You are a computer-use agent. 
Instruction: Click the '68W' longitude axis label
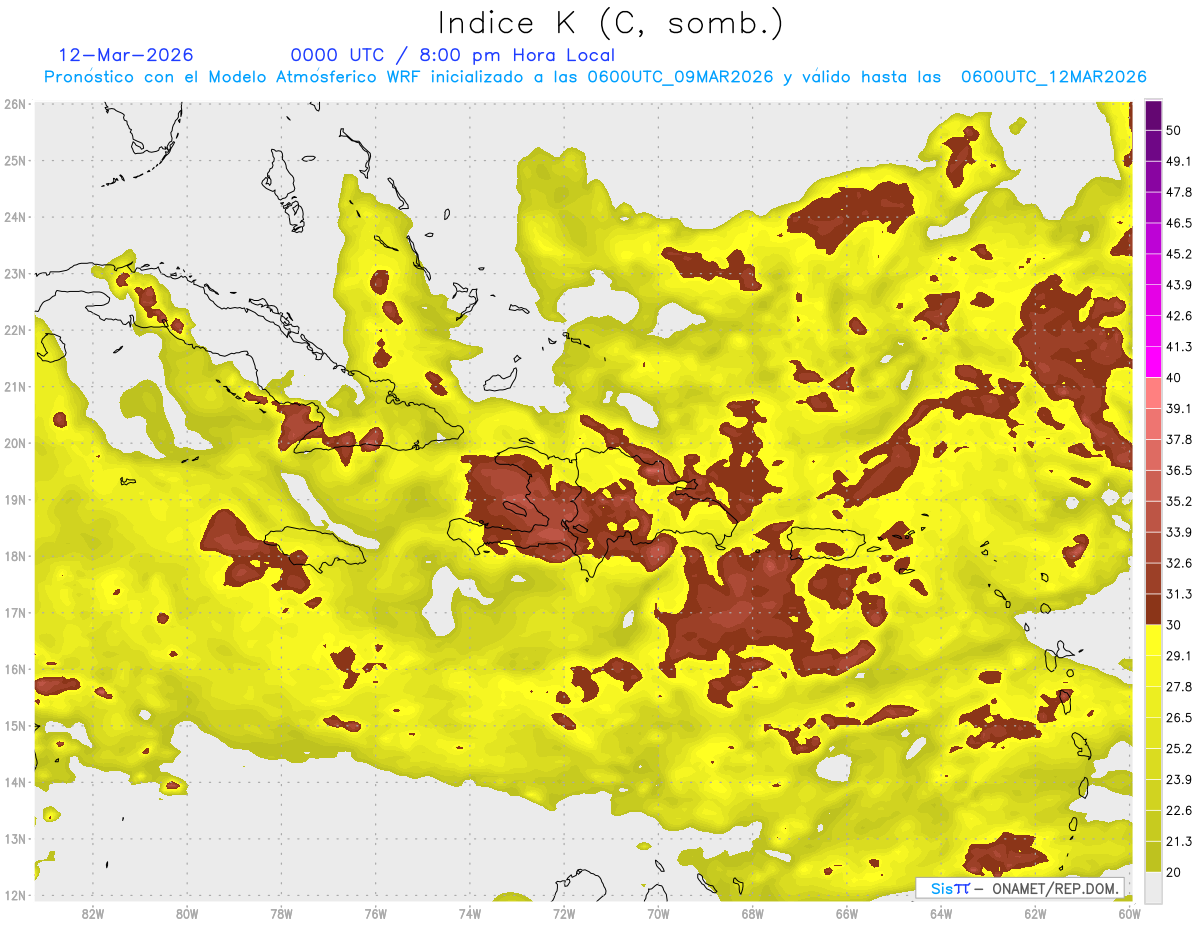(x=753, y=914)
